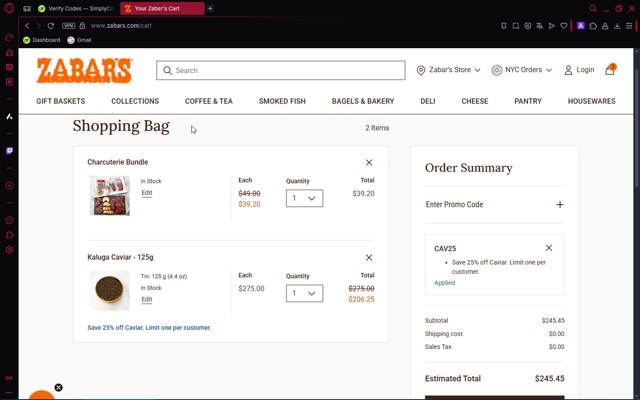Expand the Zabar's Store location dropdown
The width and height of the screenshot is (640, 400).
[x=448, y=70]
